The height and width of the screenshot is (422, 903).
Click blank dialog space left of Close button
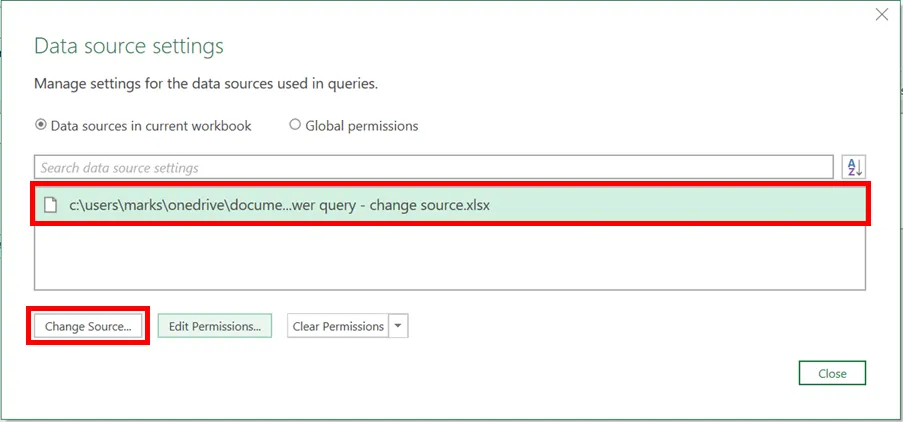[x=600, y=373]
